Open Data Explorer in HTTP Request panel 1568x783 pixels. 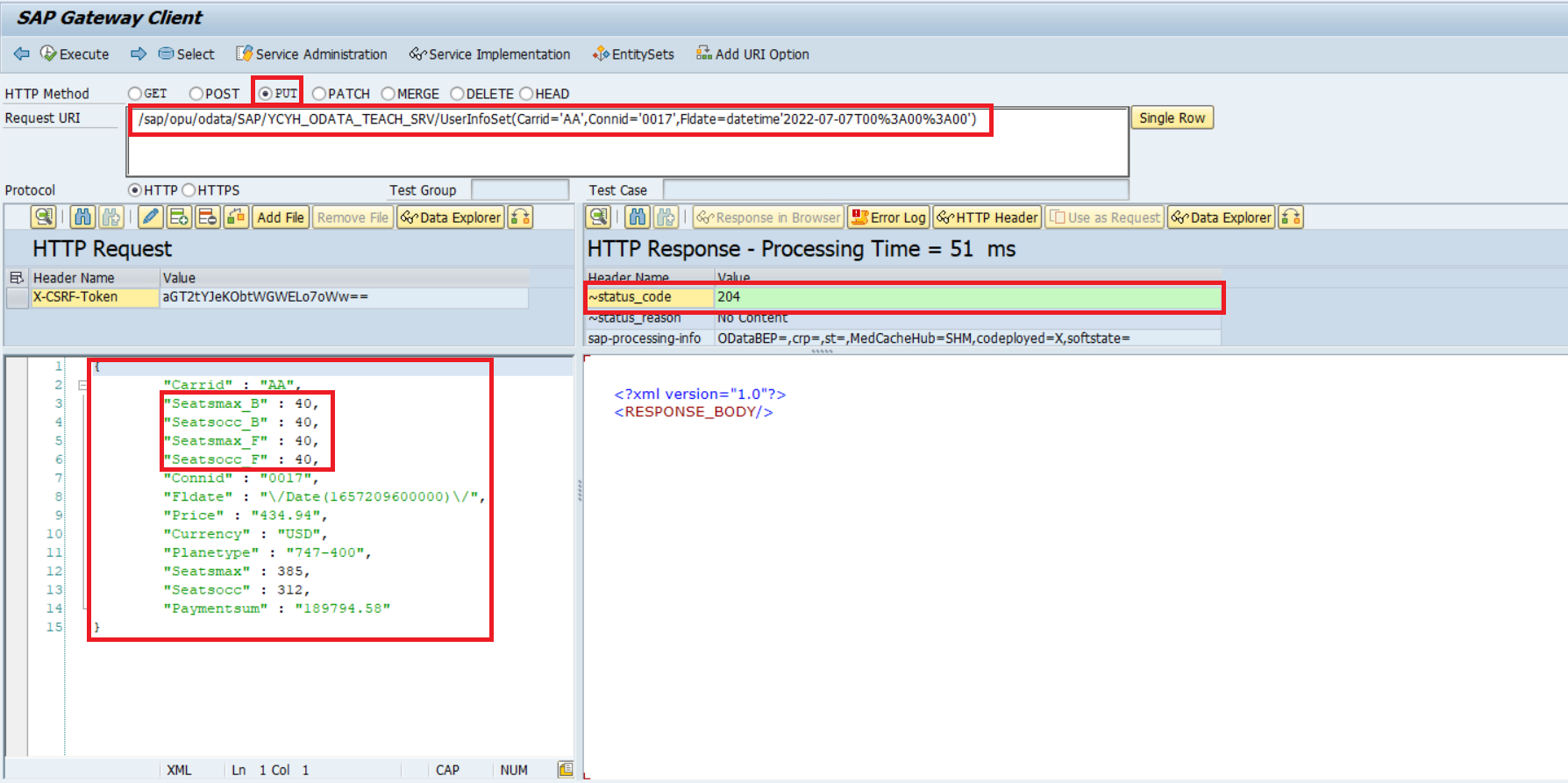[451, 217]
